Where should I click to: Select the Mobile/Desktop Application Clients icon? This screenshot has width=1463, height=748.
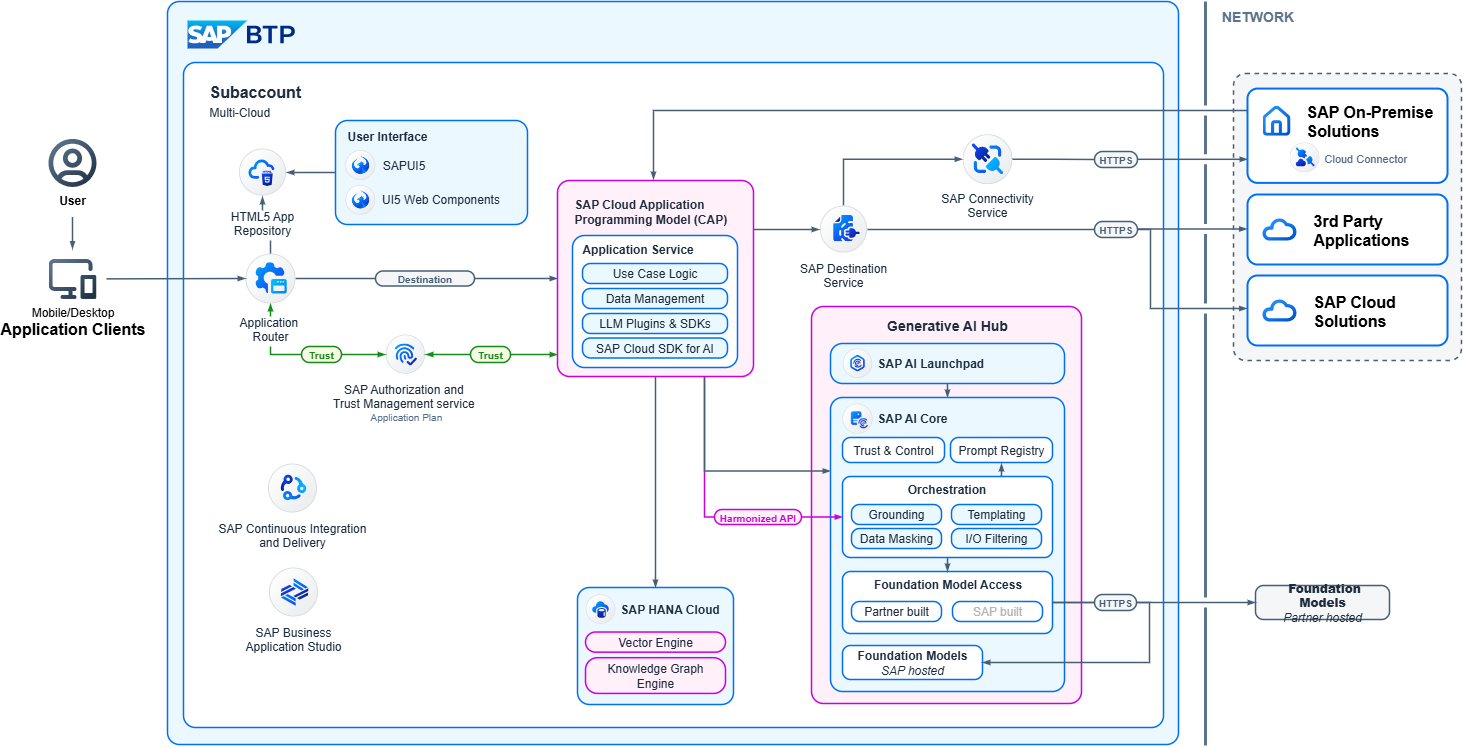[72, 280]
